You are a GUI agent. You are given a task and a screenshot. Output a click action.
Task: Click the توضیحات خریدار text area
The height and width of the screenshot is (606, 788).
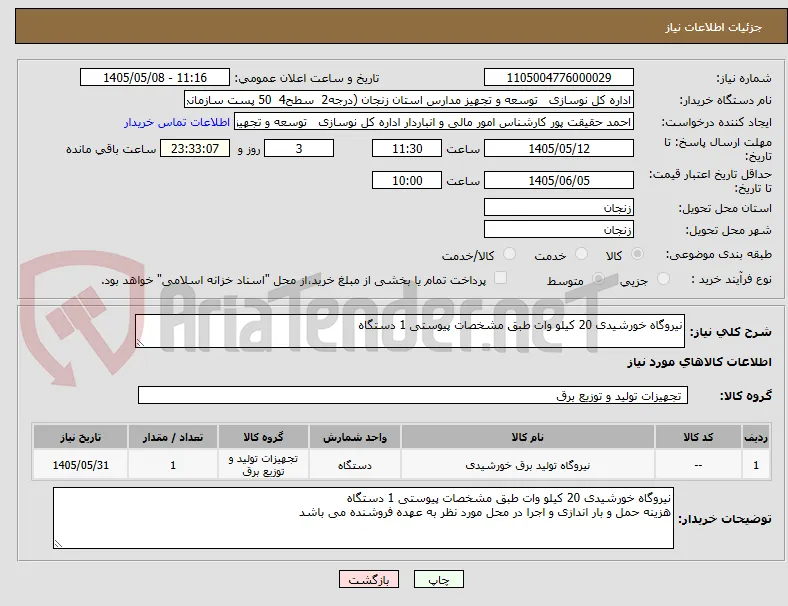pos(363,518)
